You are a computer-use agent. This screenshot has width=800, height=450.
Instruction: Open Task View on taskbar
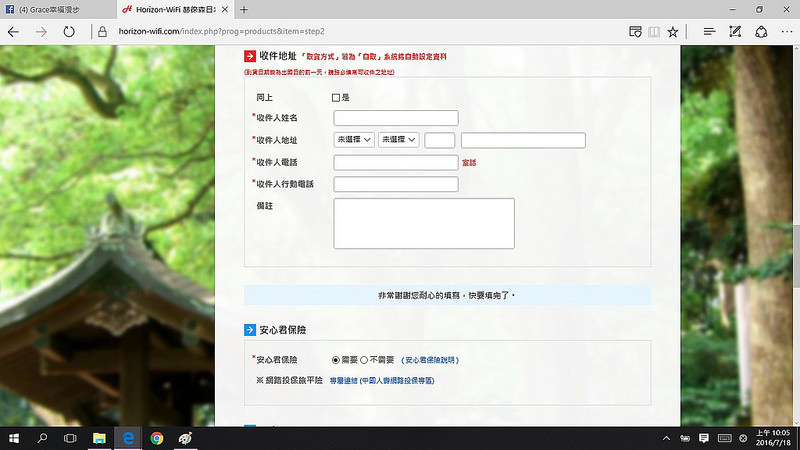[x=70, y=438]
